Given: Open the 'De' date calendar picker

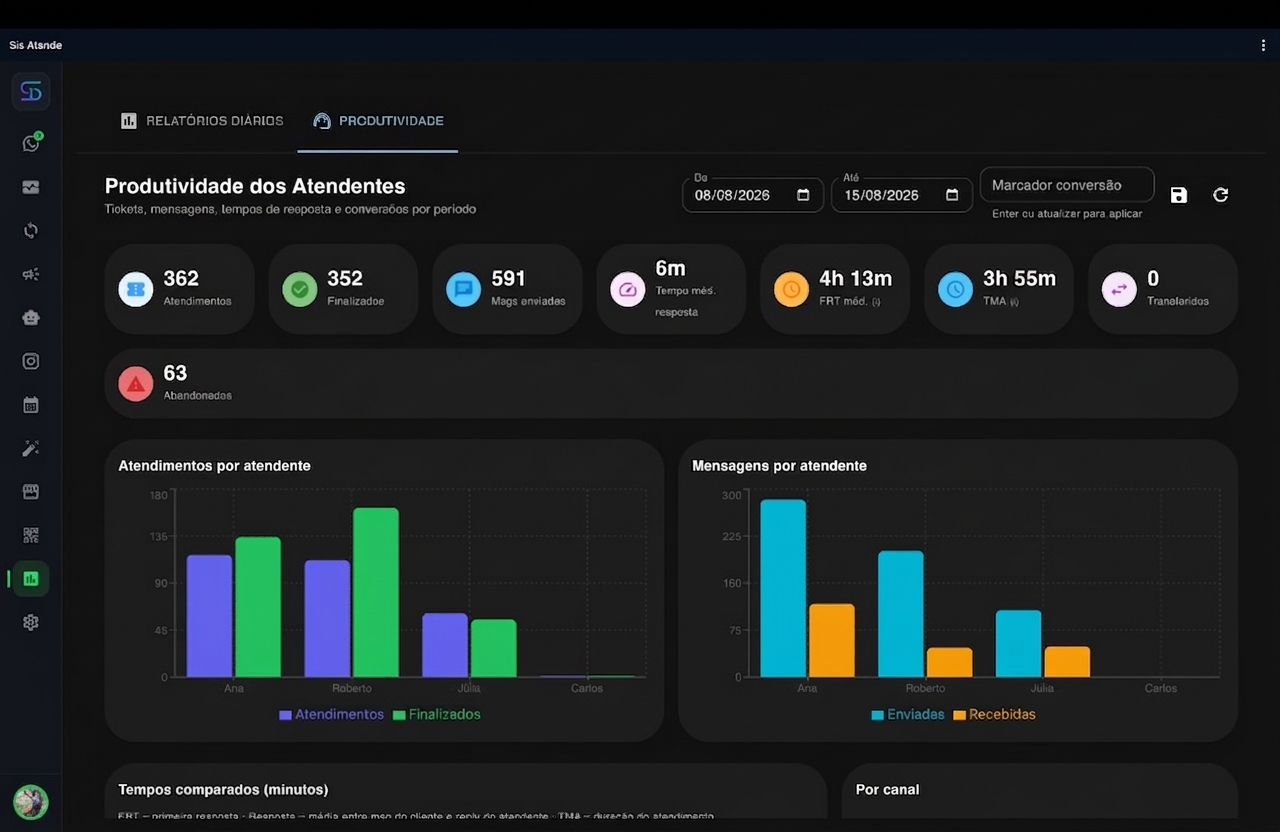Looking at the screenshot, I should coord(803,195).
